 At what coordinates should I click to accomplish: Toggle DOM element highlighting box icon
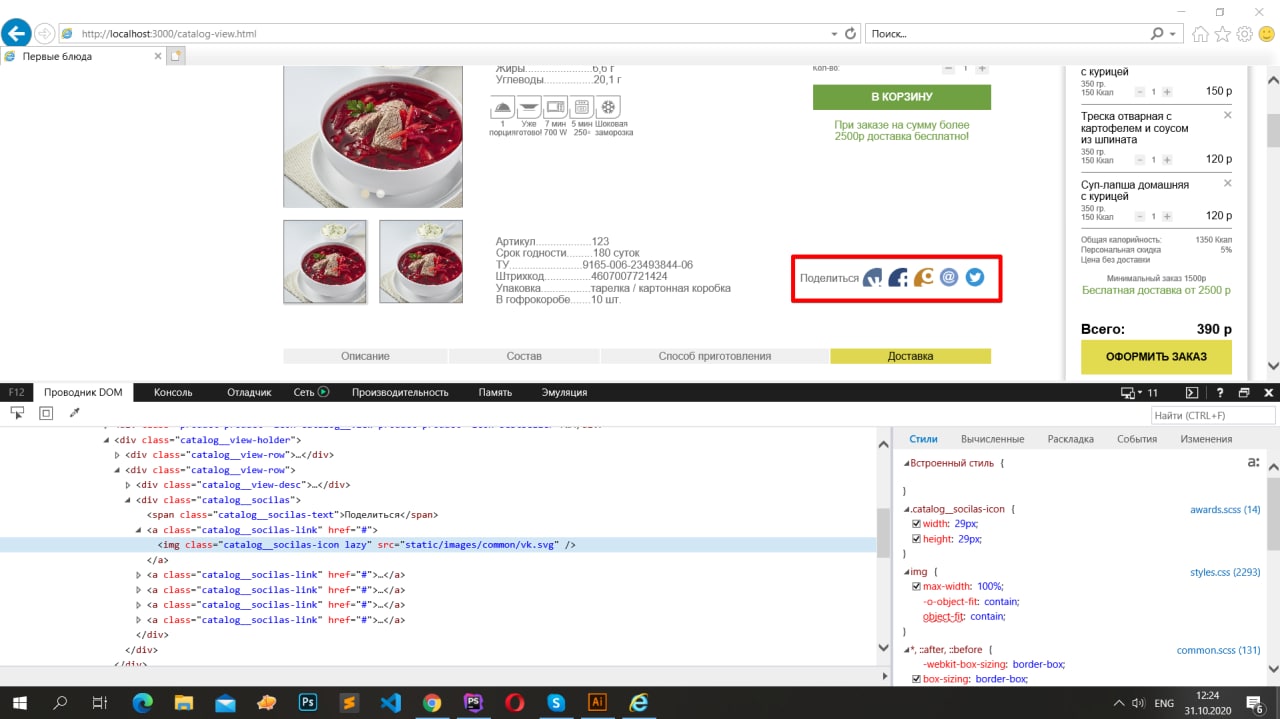coord(46,413)
